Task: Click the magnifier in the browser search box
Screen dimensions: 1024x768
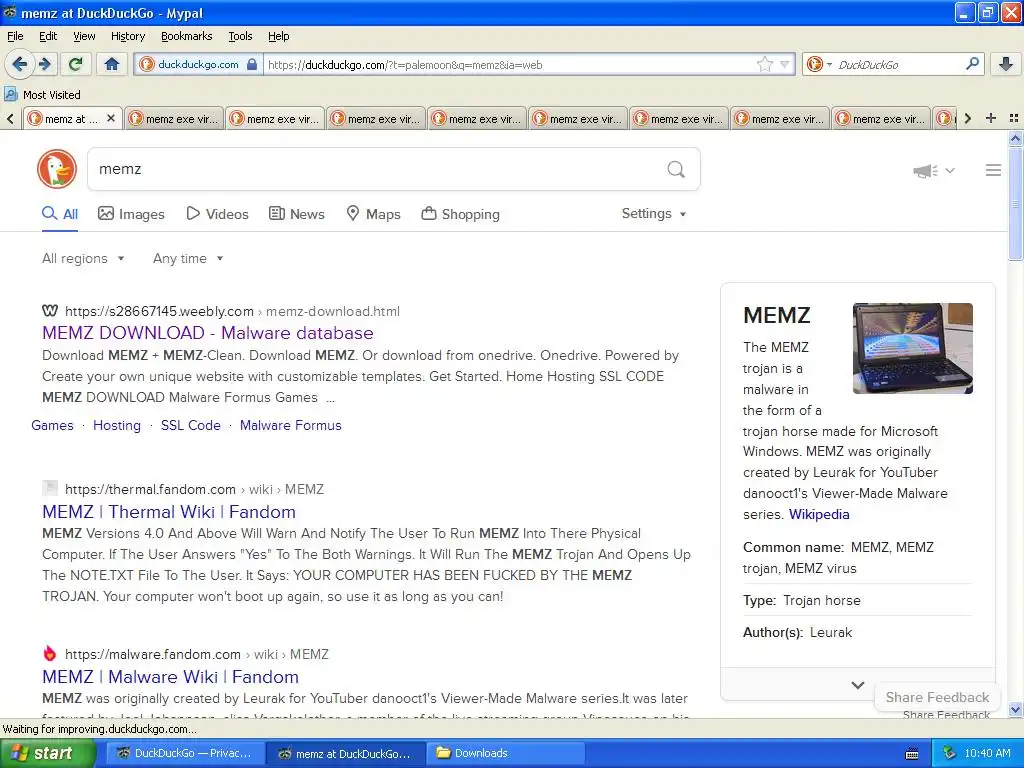Action: click(972, 64)
